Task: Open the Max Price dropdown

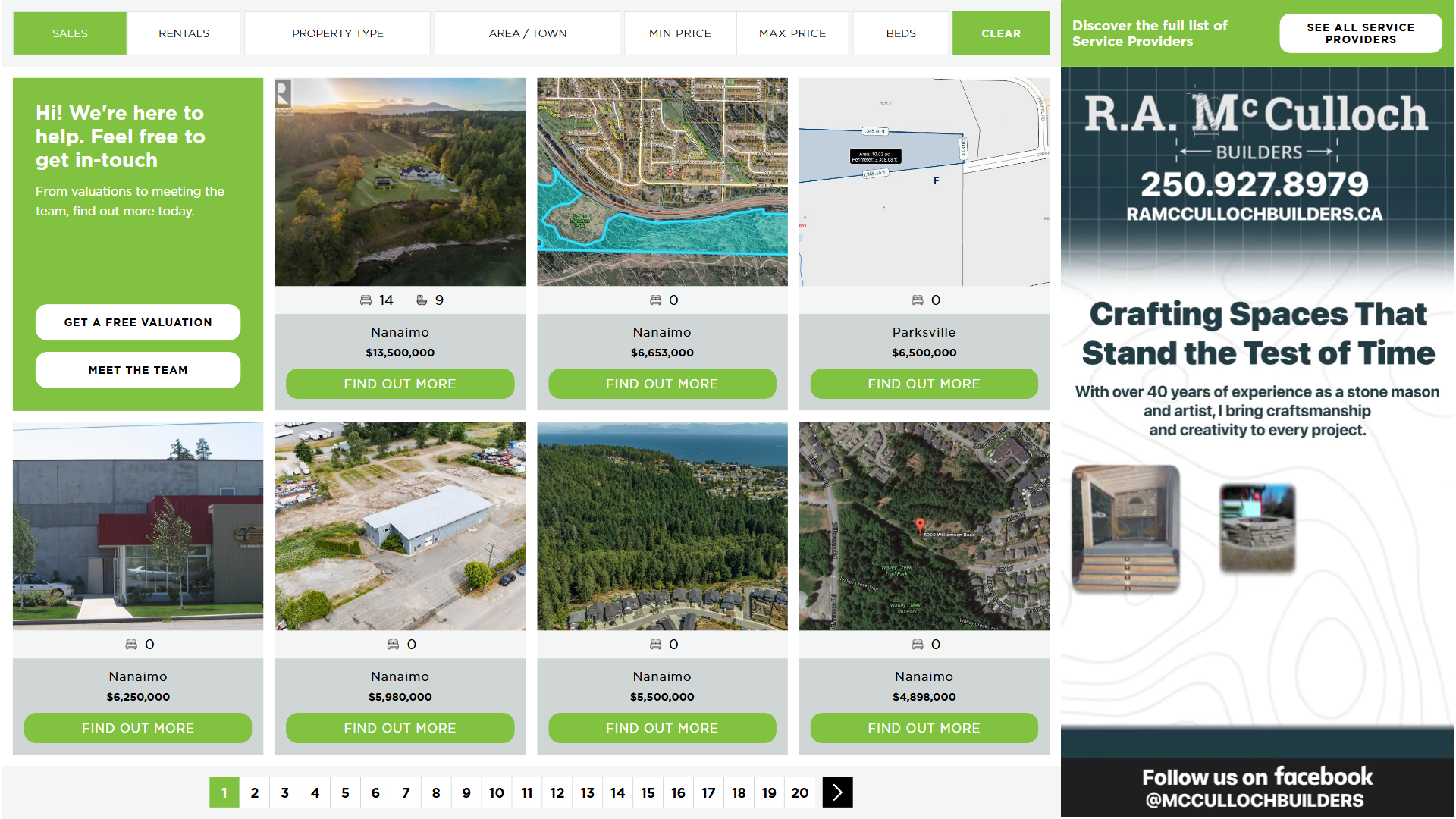Action: (x=792, y=33)
